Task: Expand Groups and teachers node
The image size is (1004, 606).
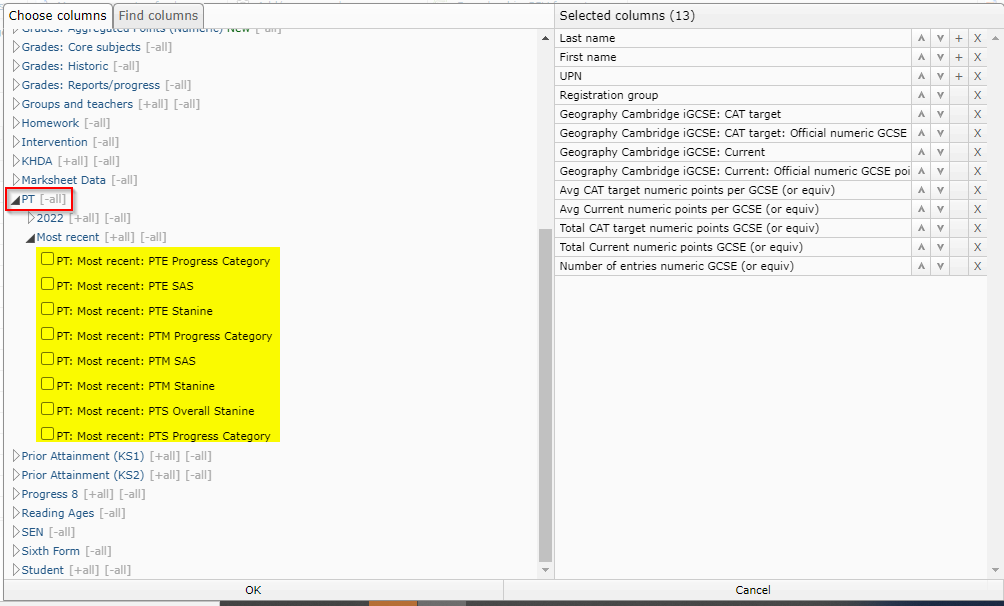Action: click(17, 104)
